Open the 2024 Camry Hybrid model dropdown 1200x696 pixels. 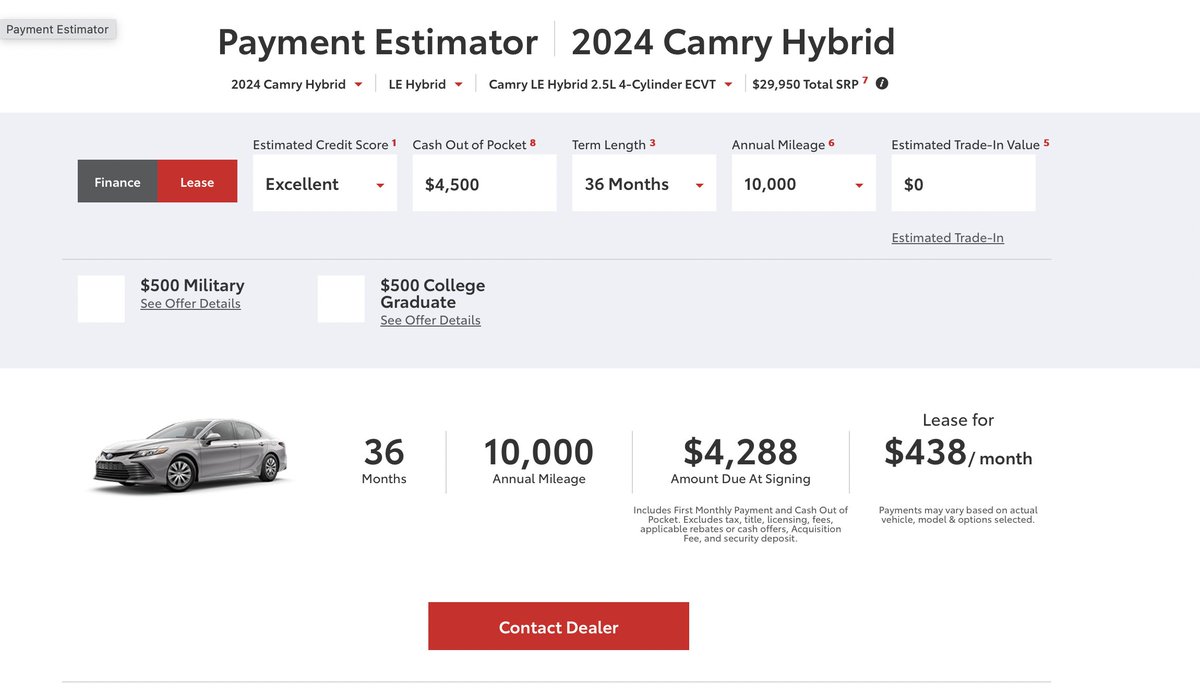point(297,84)
